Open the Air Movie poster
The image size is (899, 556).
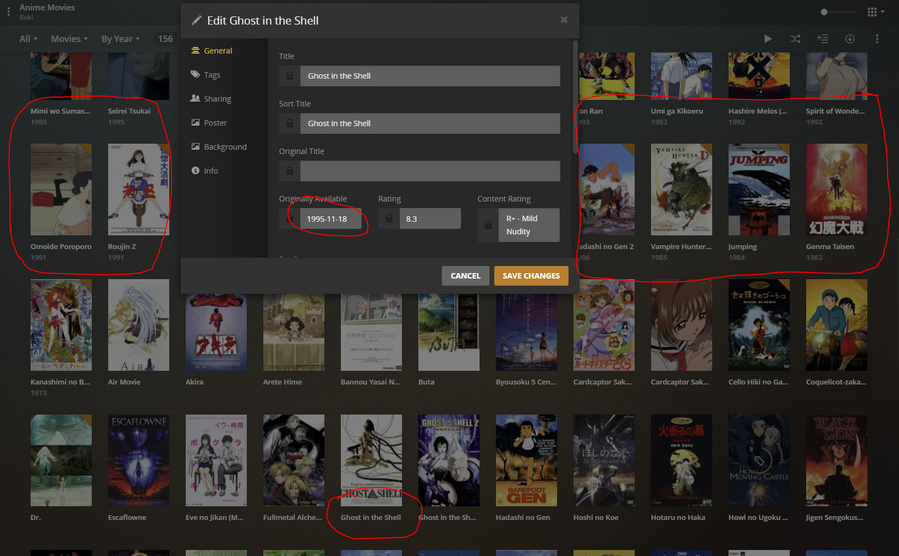point(138,325)
